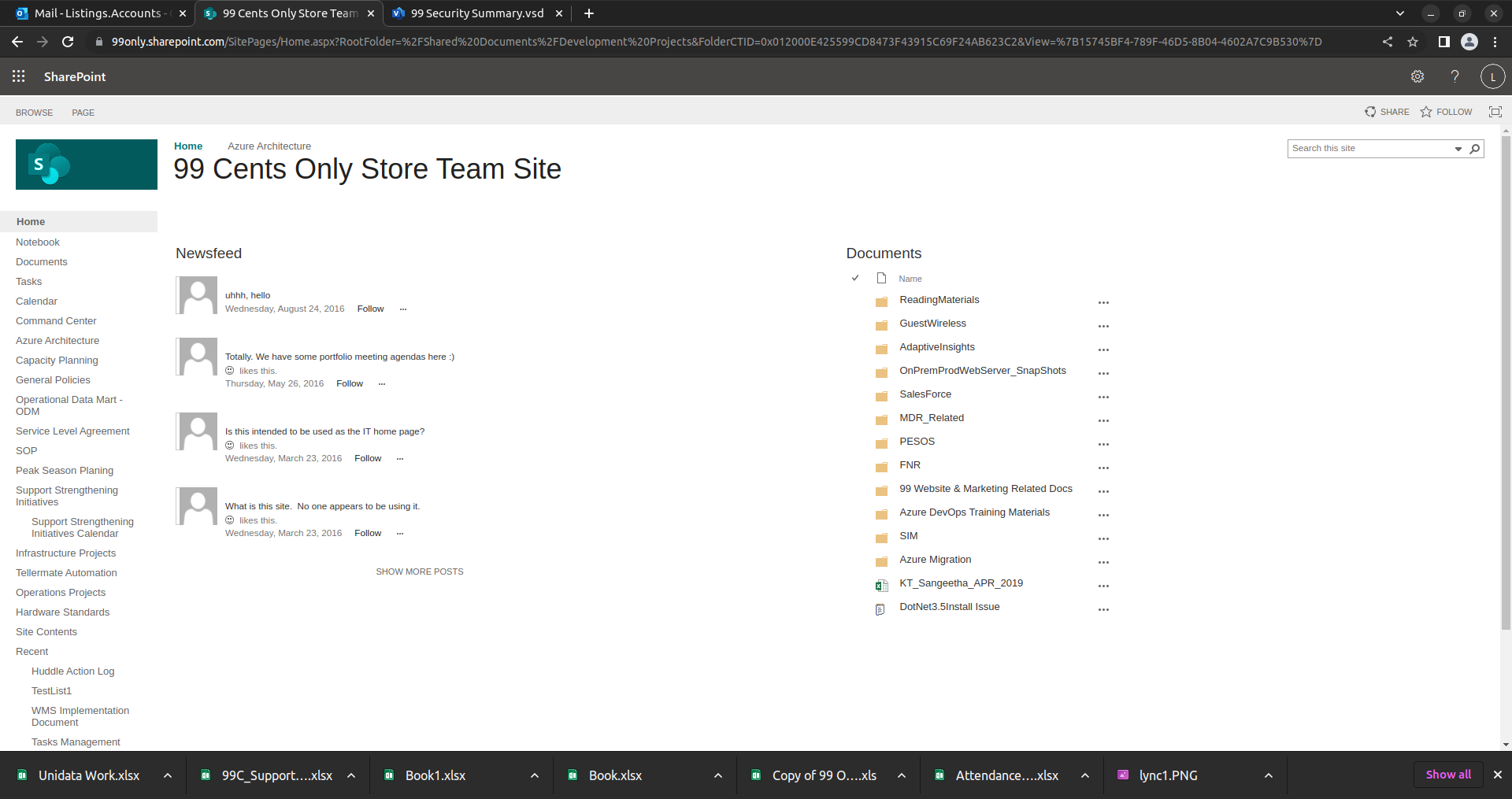
Task: Toggle select-all documents checkmark
Action: pyautogui.click(x=855, y=278)
